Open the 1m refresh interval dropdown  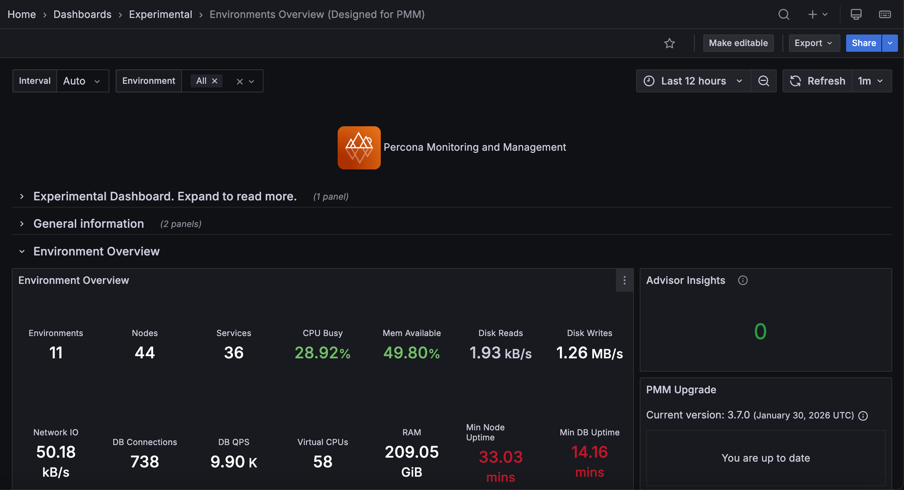coord(871,81)
